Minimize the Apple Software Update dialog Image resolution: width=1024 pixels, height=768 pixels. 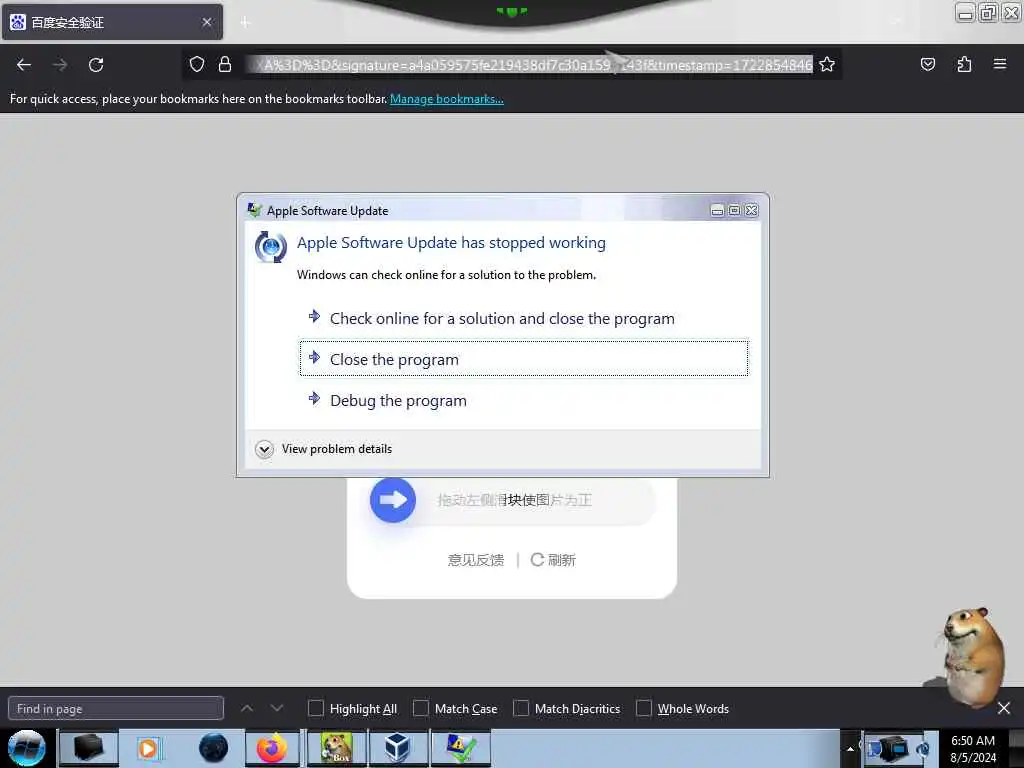coord(717,210)
